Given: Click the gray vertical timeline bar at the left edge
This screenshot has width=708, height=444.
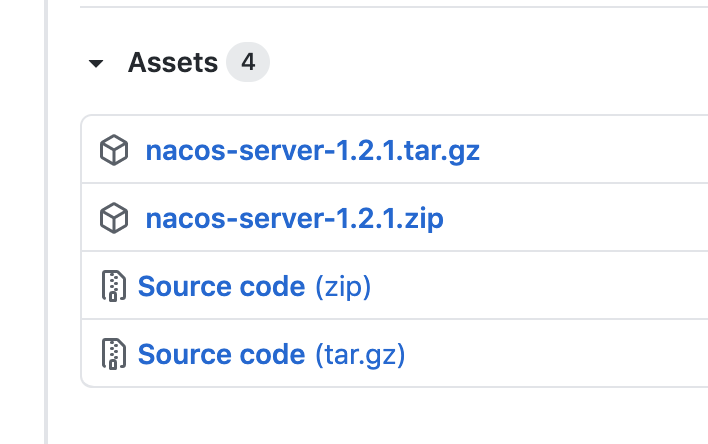Looking at the screenshot, I should 46,222.
